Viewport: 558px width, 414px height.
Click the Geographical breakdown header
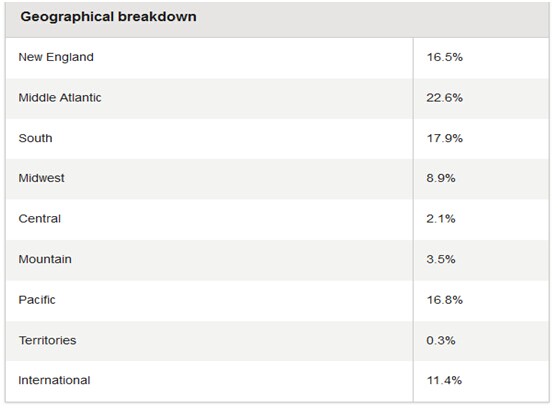coord(108,17)
